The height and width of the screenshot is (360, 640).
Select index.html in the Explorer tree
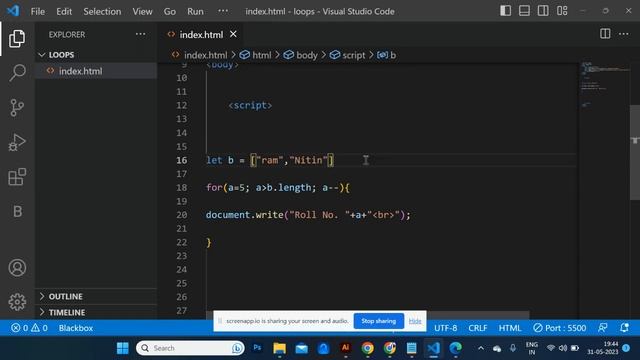pyautogui.click(x=97, y=71)
